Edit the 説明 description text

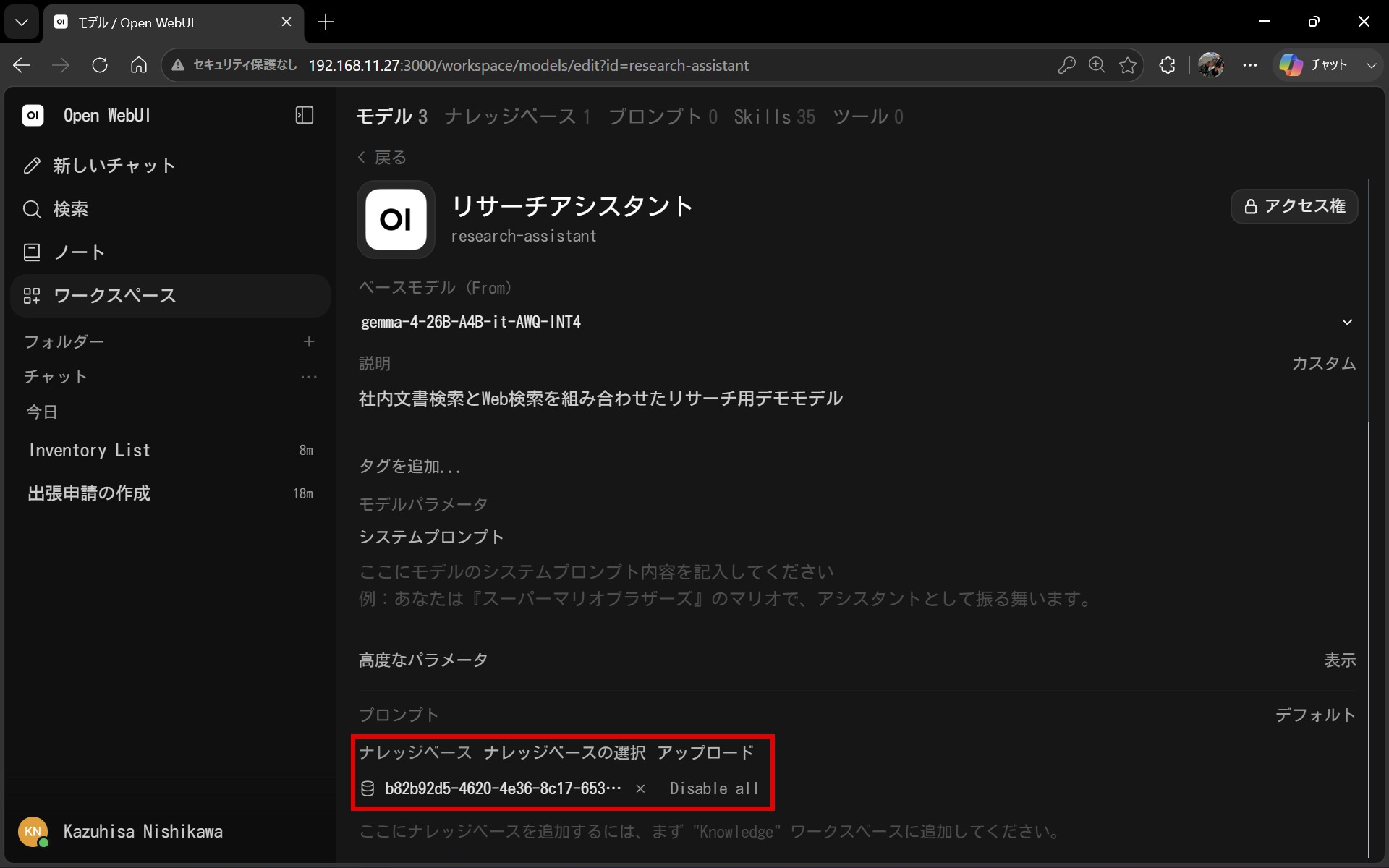point(857,399)
